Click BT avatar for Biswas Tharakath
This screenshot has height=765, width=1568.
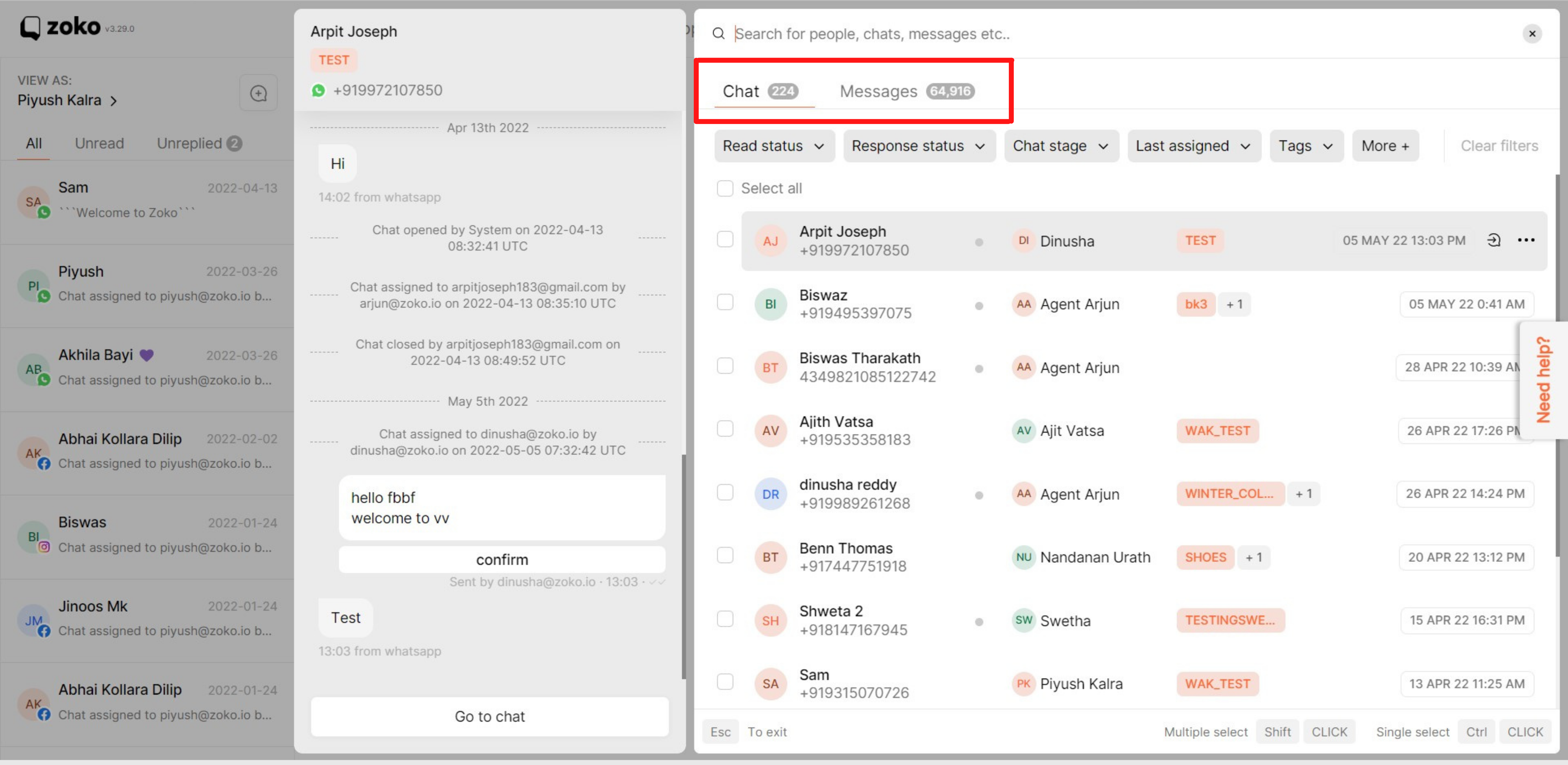(771, 367)
